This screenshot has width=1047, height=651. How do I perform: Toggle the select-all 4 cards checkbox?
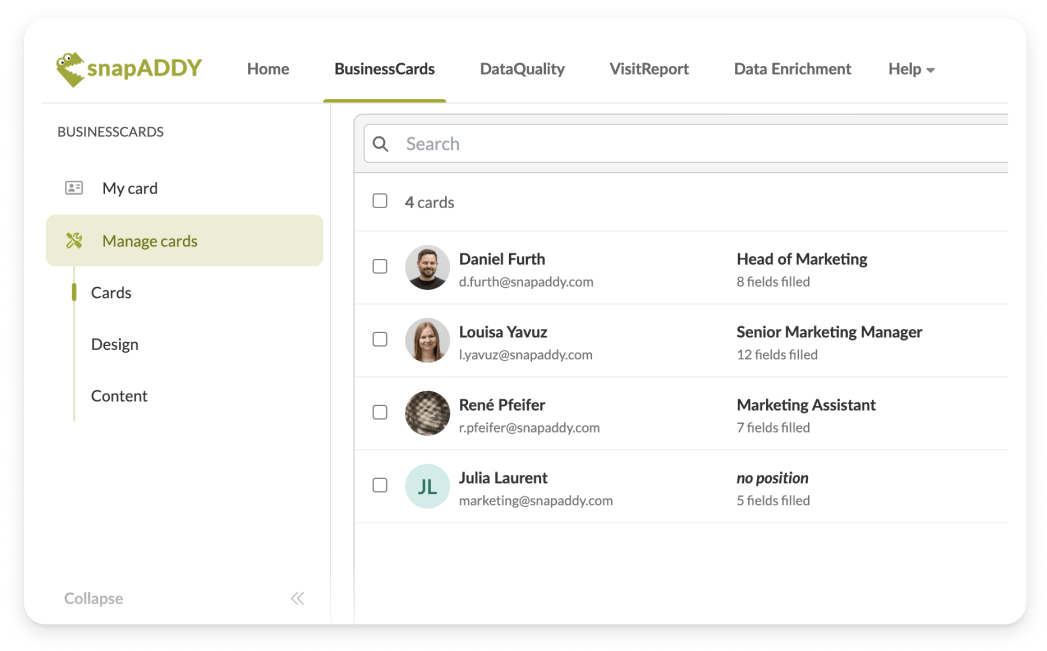[x=380, y=201]
